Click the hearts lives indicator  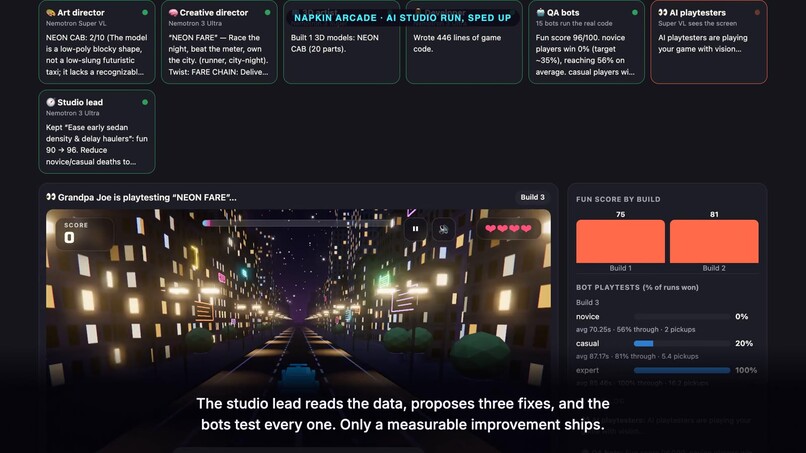pos(508,229)
